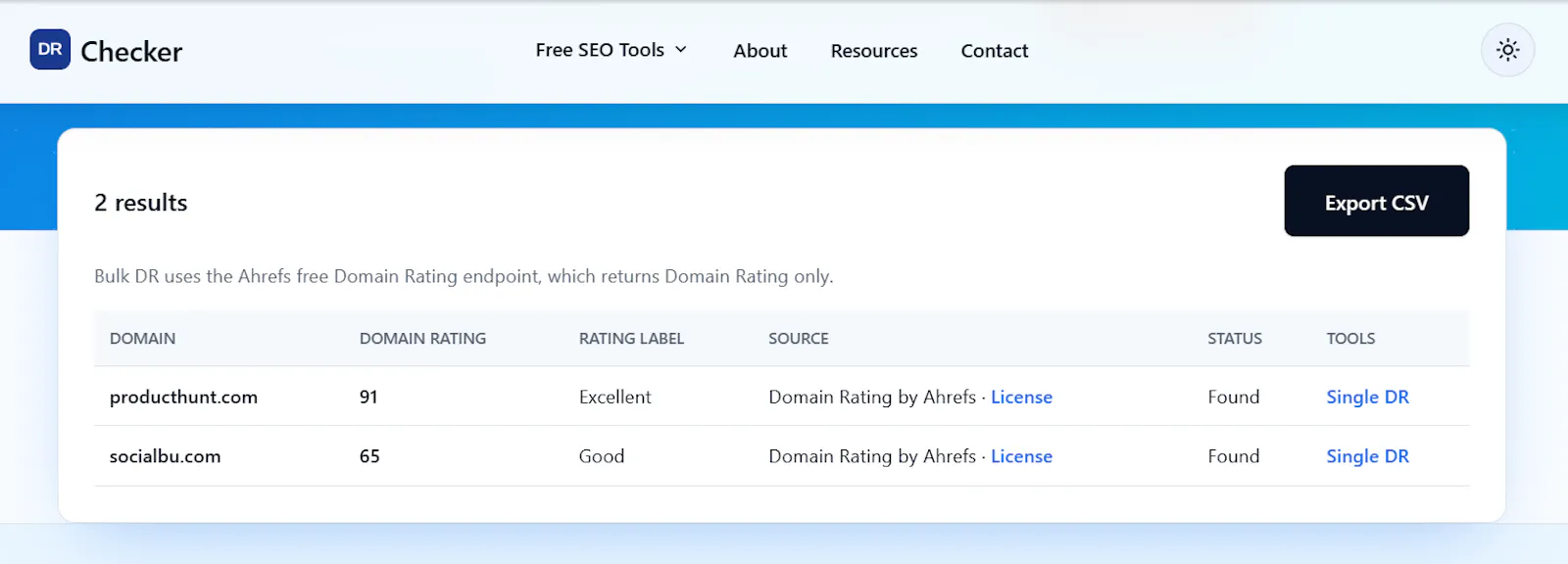This screenshot has height=564, width=1568.
Task: Open the Contact page
Action: click(995, 51)
